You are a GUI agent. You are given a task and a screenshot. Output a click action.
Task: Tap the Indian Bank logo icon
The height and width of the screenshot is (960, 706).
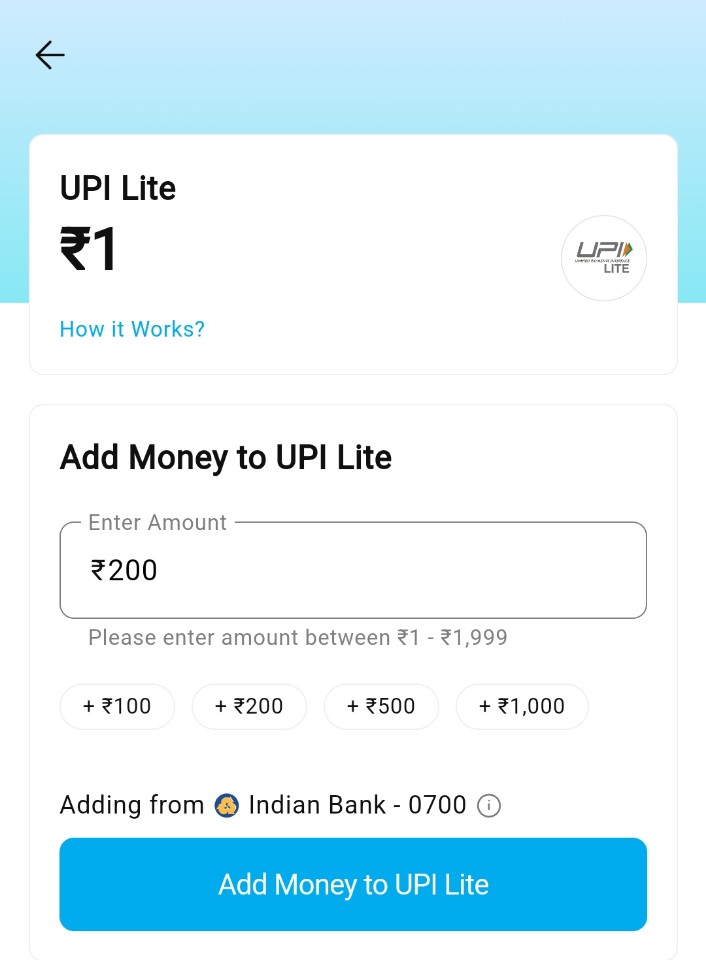(227, 805)
